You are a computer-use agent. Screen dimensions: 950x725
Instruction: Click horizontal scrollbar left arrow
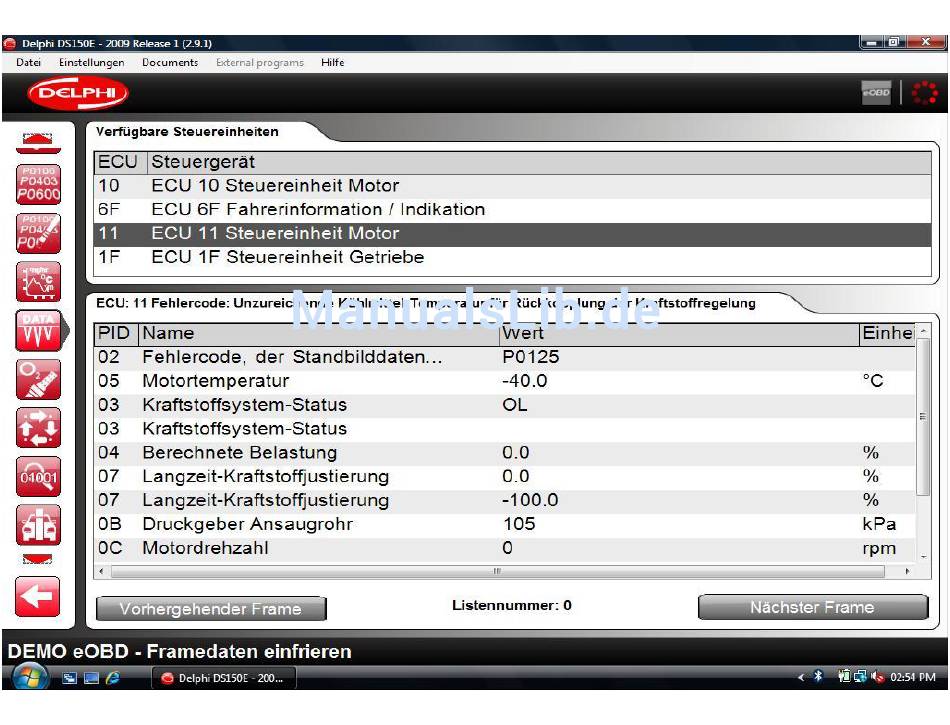[x=101, y=571]
